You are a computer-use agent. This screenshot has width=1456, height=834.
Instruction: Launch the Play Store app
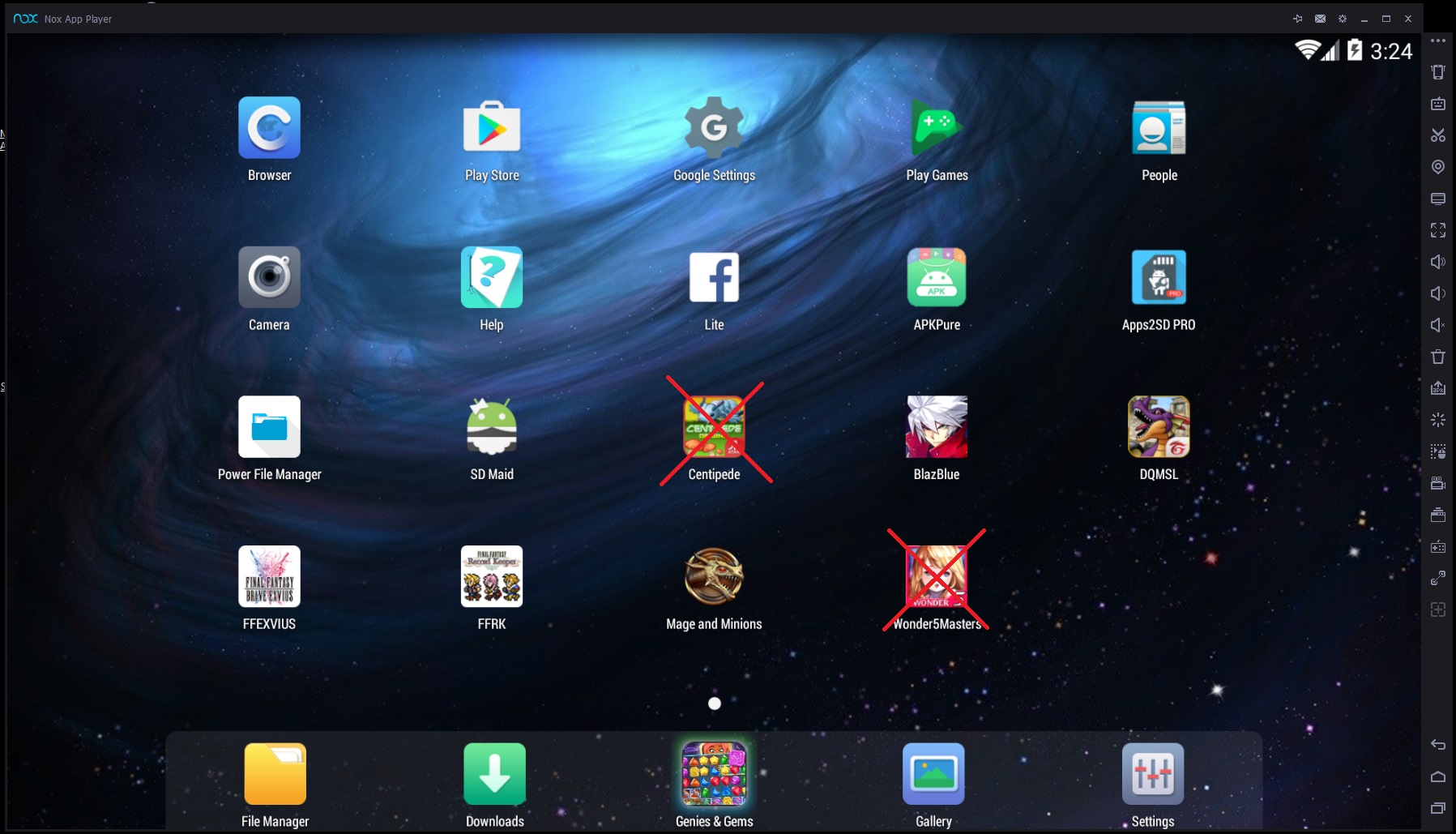(x=492, y=128)
